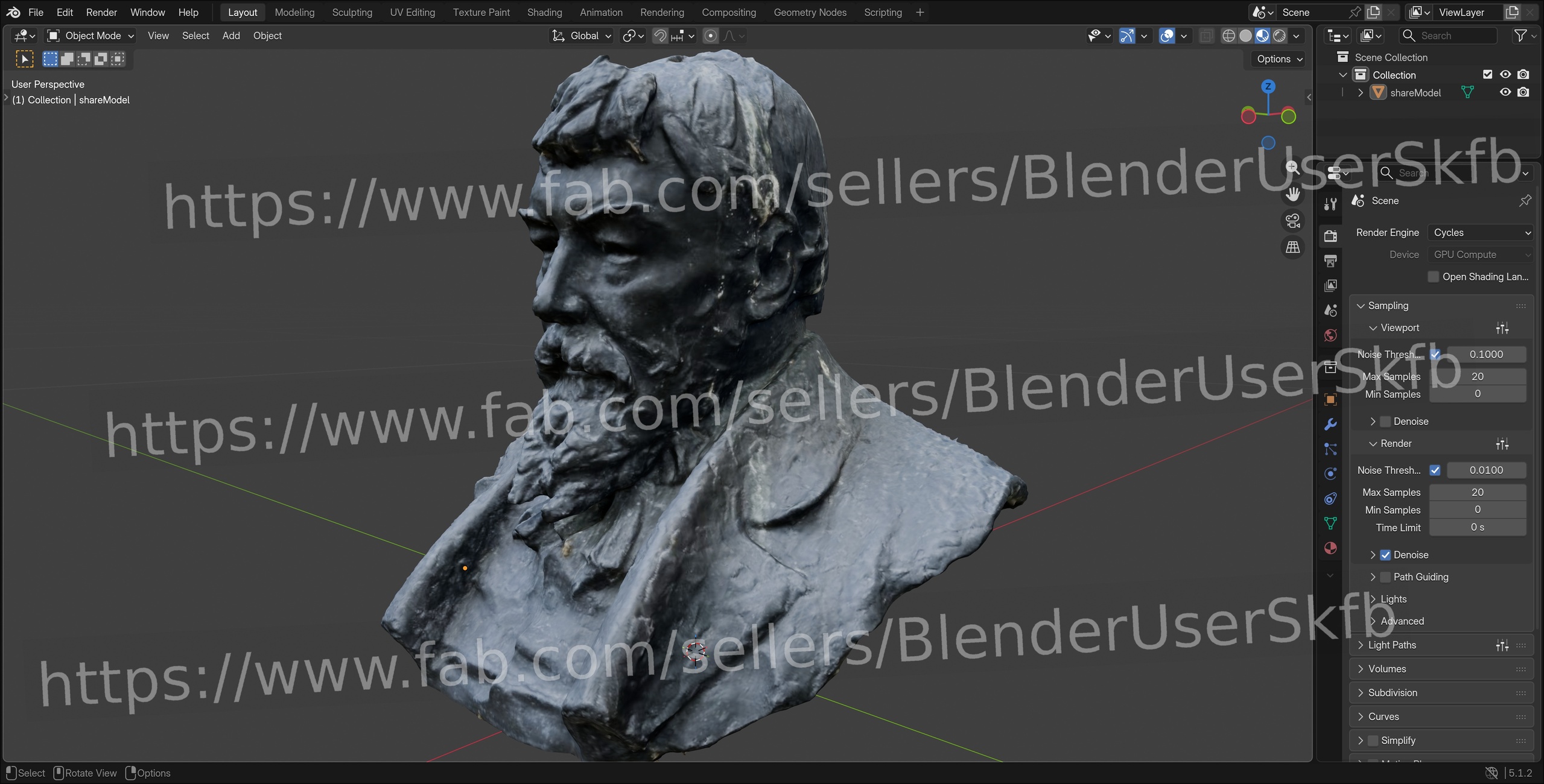The image size is (1544, 784).
Task: Open the File menu
Action: 36,12
